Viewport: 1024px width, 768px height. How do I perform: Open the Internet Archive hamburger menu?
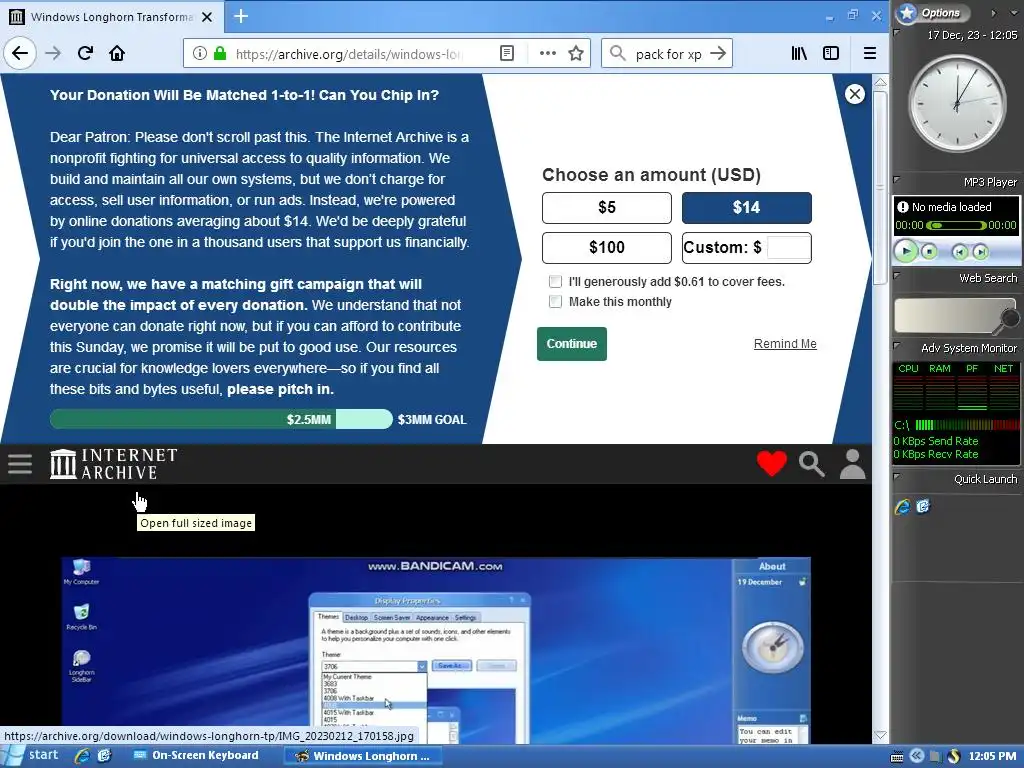tap(20, 464)
